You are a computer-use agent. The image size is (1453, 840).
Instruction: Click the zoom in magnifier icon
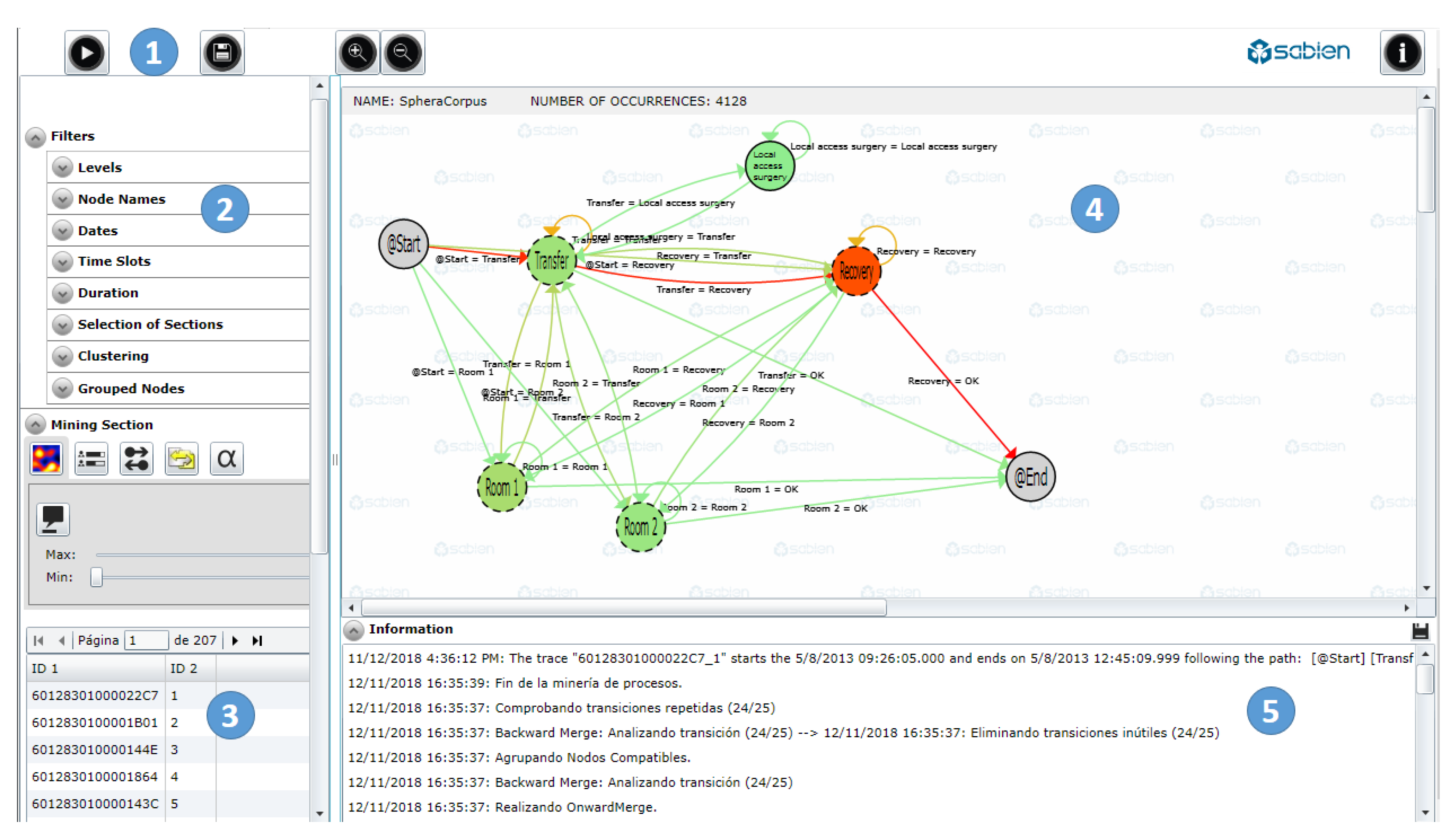[357, 53]
